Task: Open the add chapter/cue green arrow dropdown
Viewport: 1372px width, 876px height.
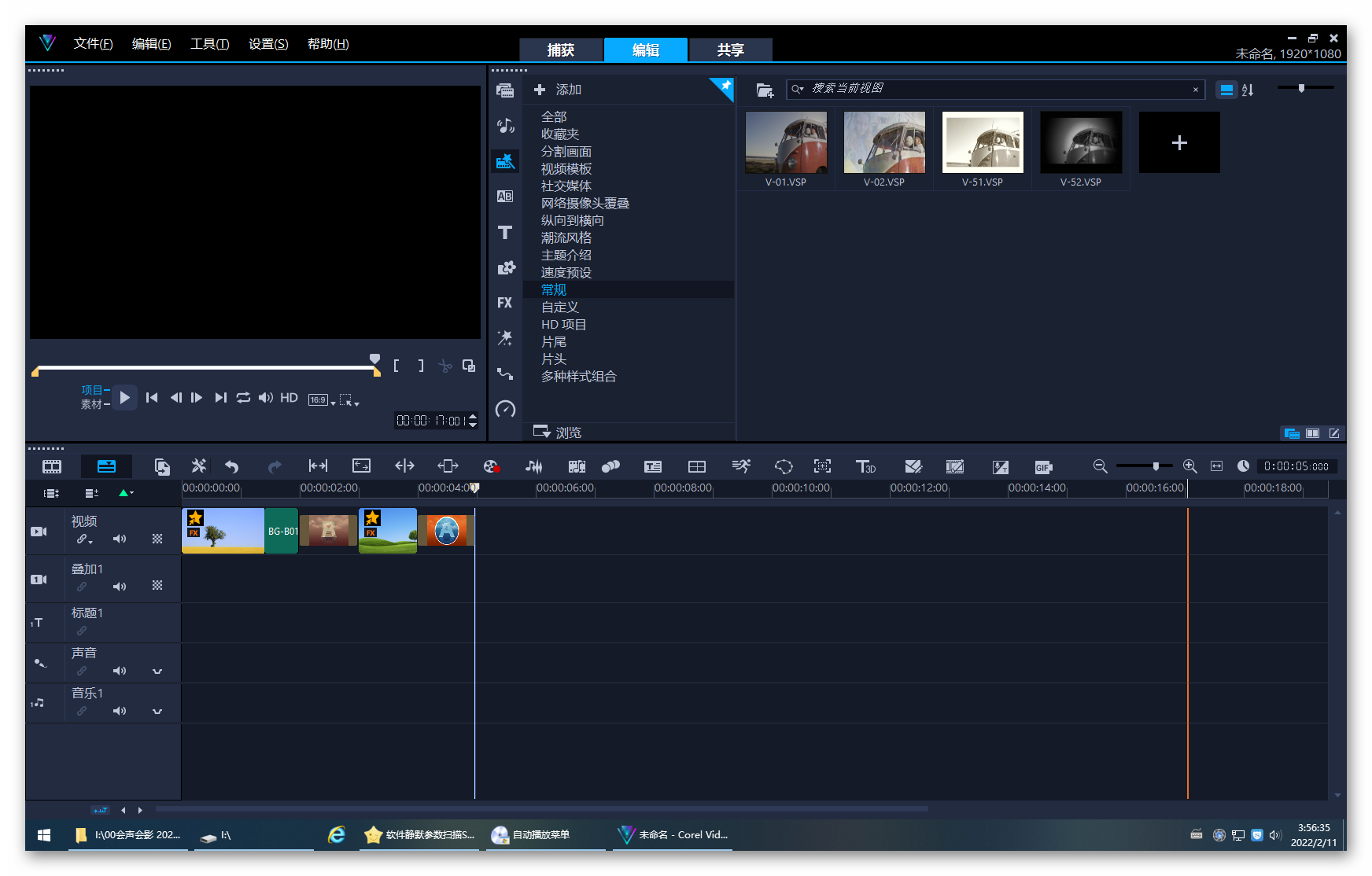Action: pos(126,493)
